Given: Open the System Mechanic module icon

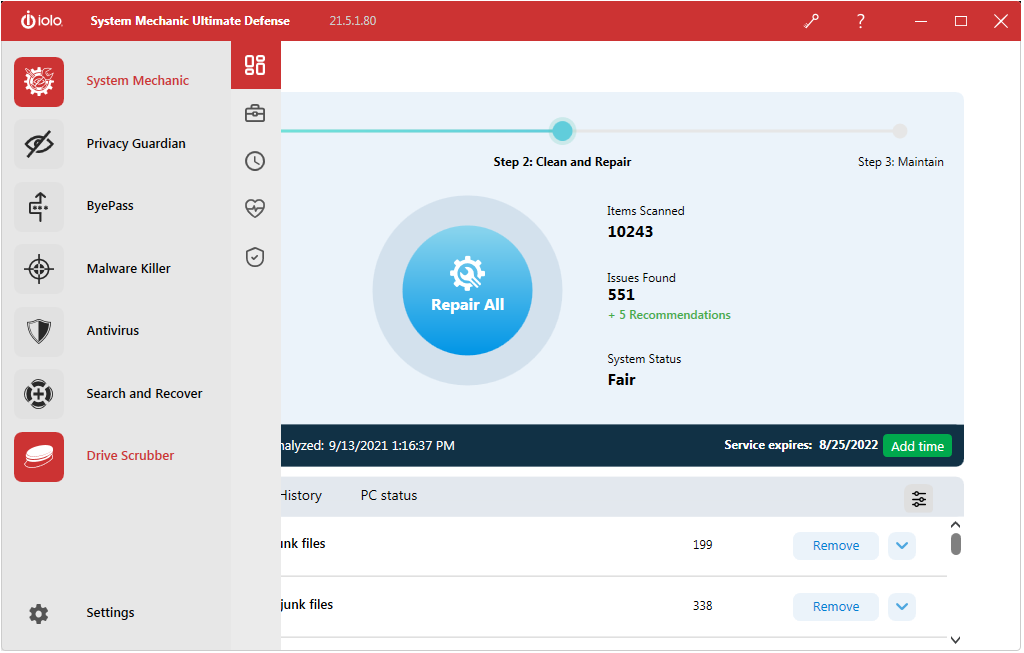Looking at the screenshot, I should click(39, 82).
